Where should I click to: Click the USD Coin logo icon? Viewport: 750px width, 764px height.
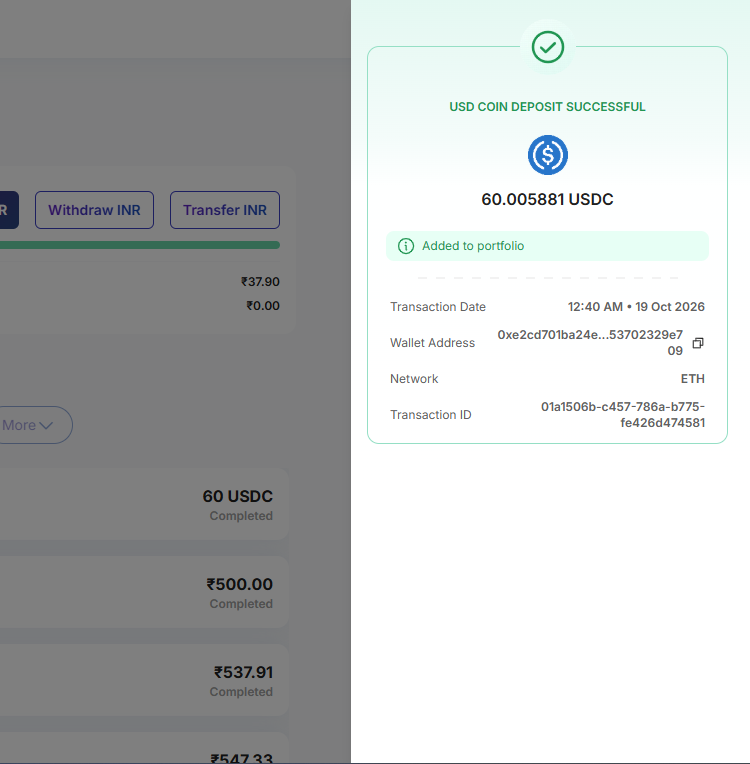548,155
